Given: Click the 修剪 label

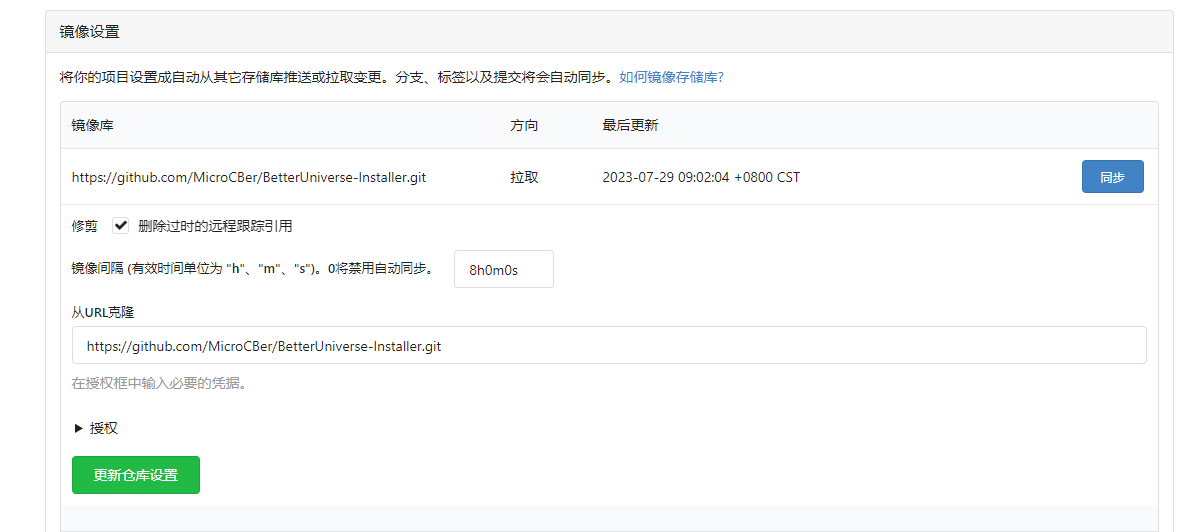Looking at the screenshot, I should point(85,225).
